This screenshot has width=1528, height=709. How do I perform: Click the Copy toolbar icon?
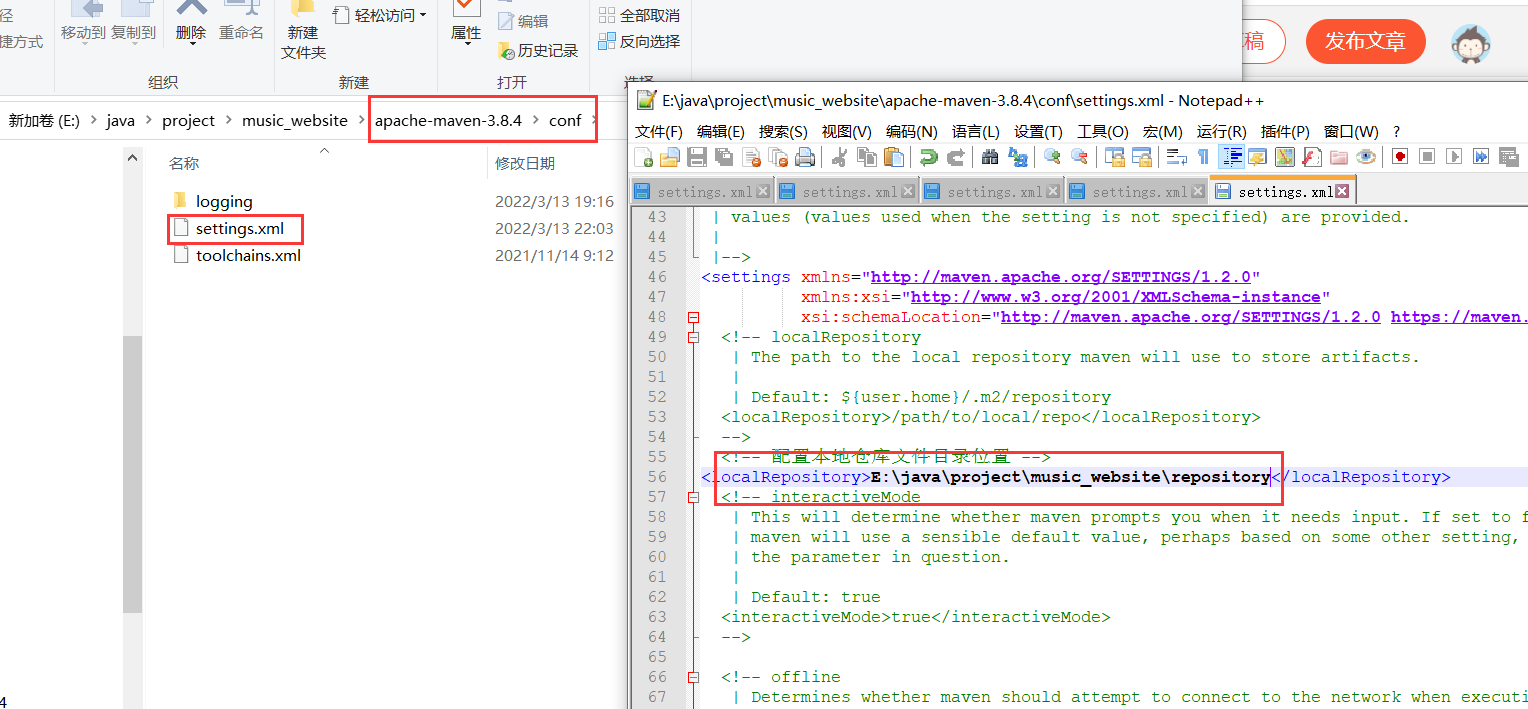click(x=867, y=157)
